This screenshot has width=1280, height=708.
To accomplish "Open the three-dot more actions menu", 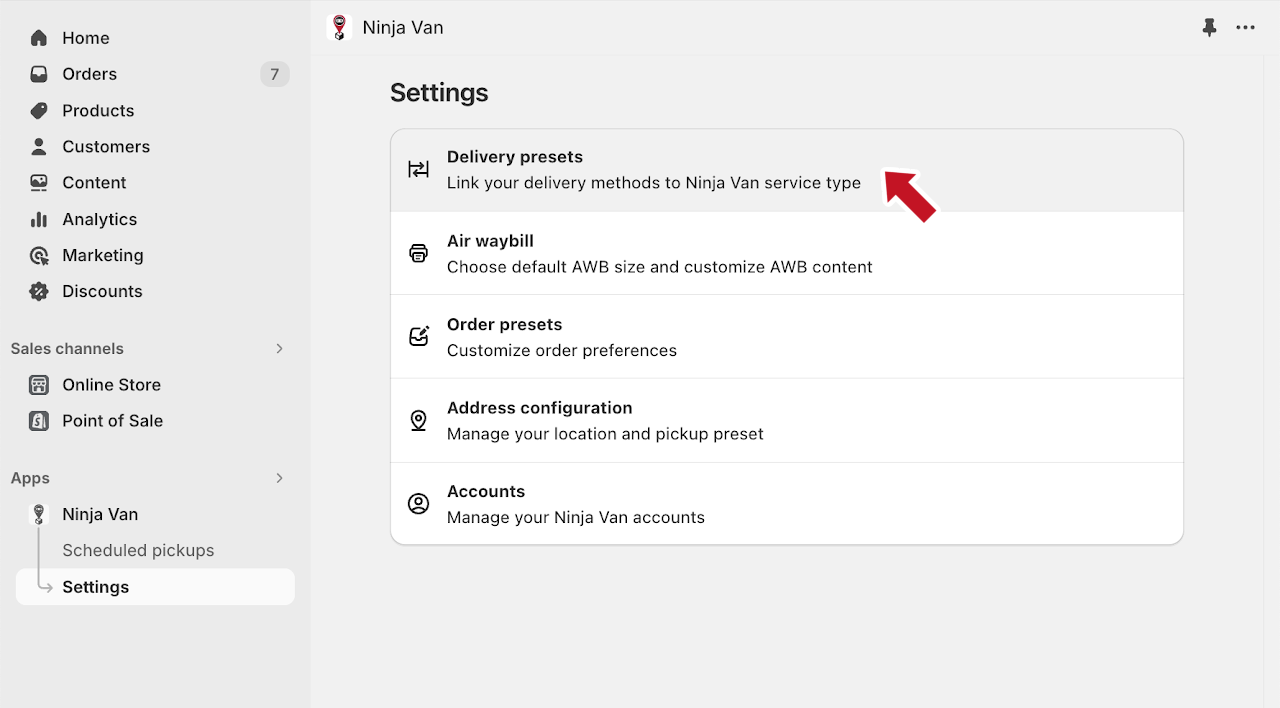I will [x=1245, y=28].
